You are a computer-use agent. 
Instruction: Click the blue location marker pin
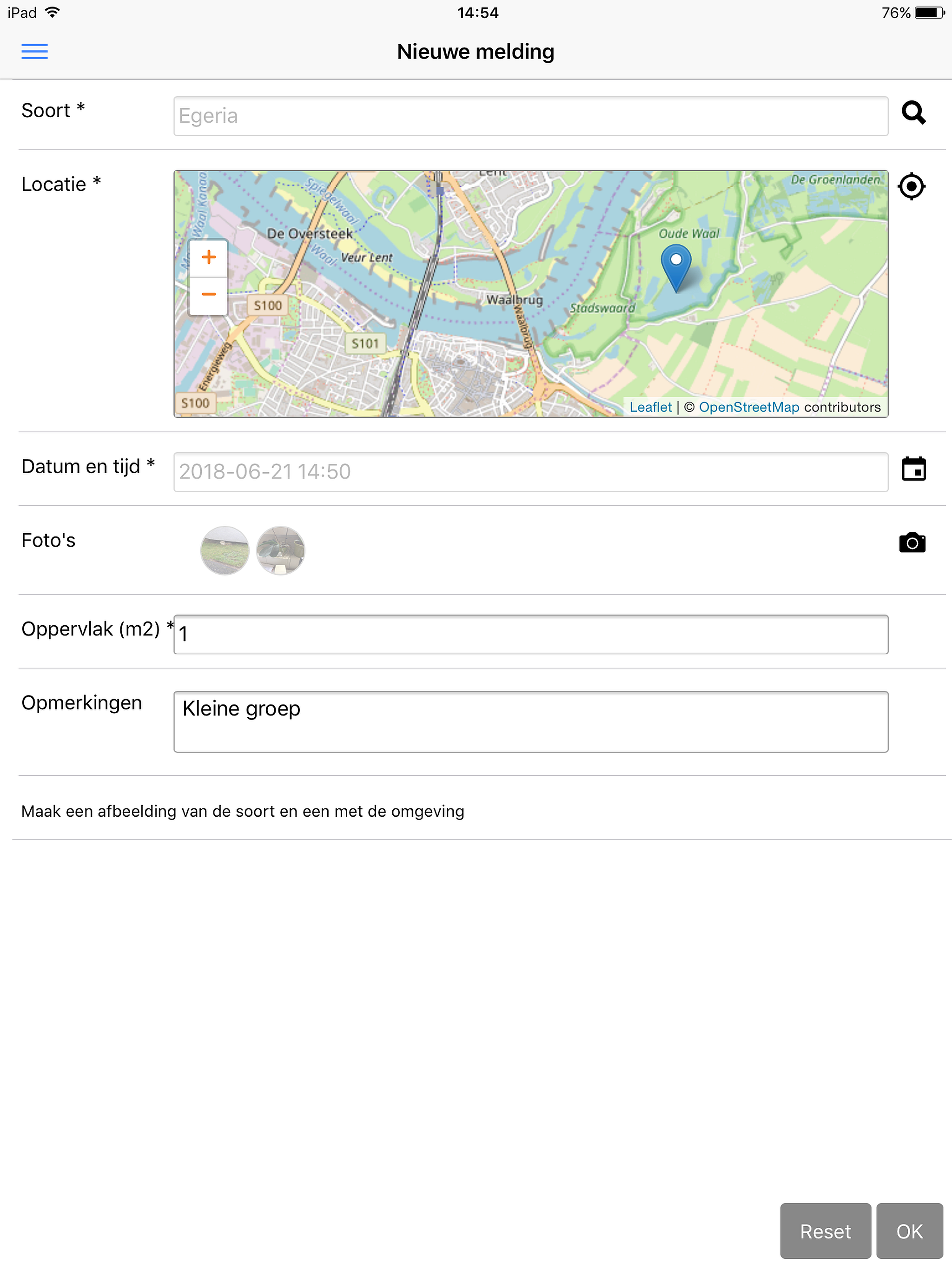[x=676, y=268]
